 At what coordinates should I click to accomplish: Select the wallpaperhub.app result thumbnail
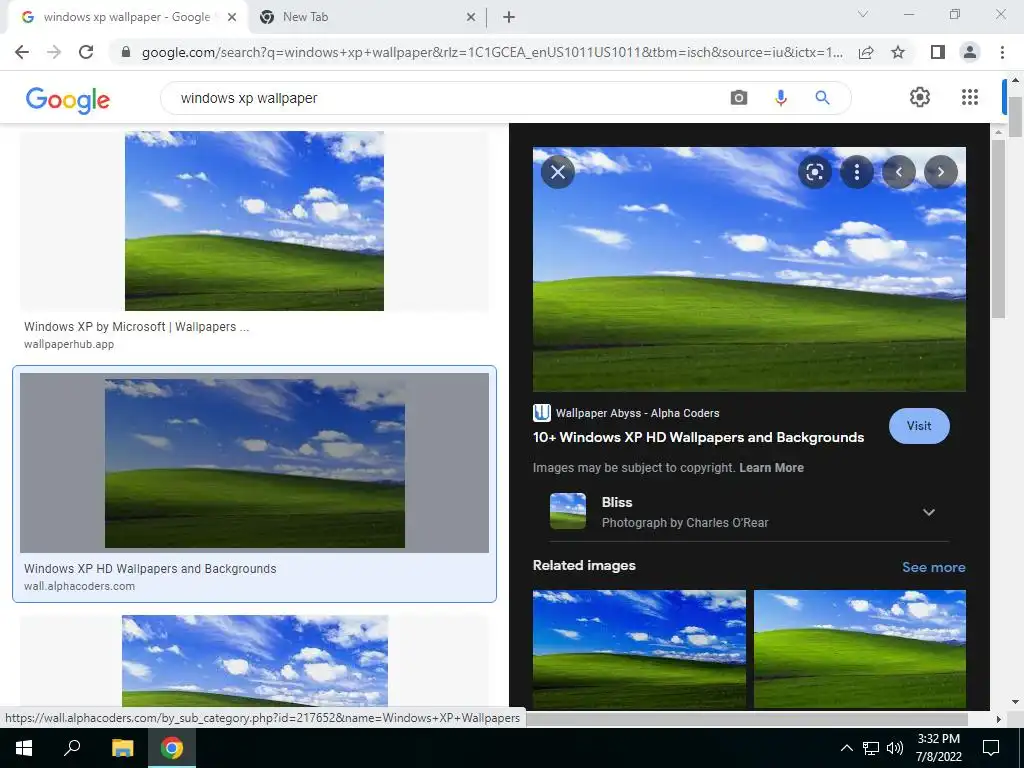254,221
